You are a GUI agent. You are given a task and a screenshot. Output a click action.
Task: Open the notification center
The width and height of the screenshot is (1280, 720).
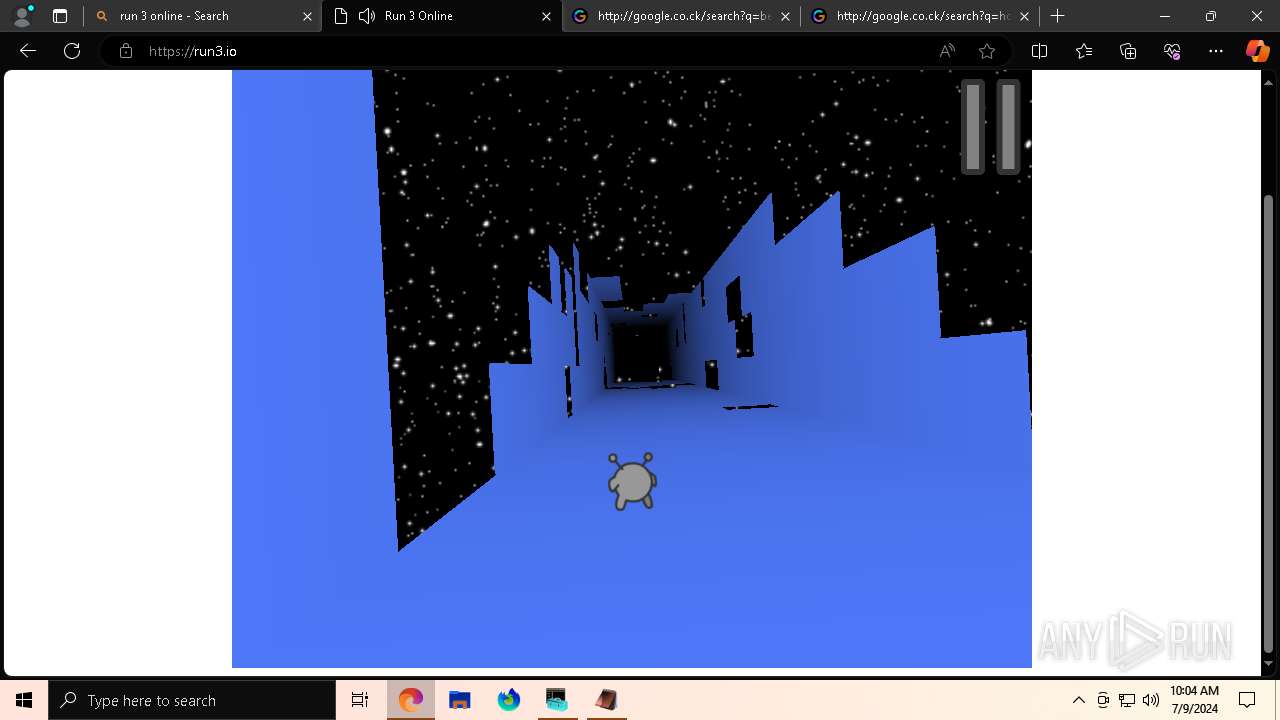tap(1247, 700)
